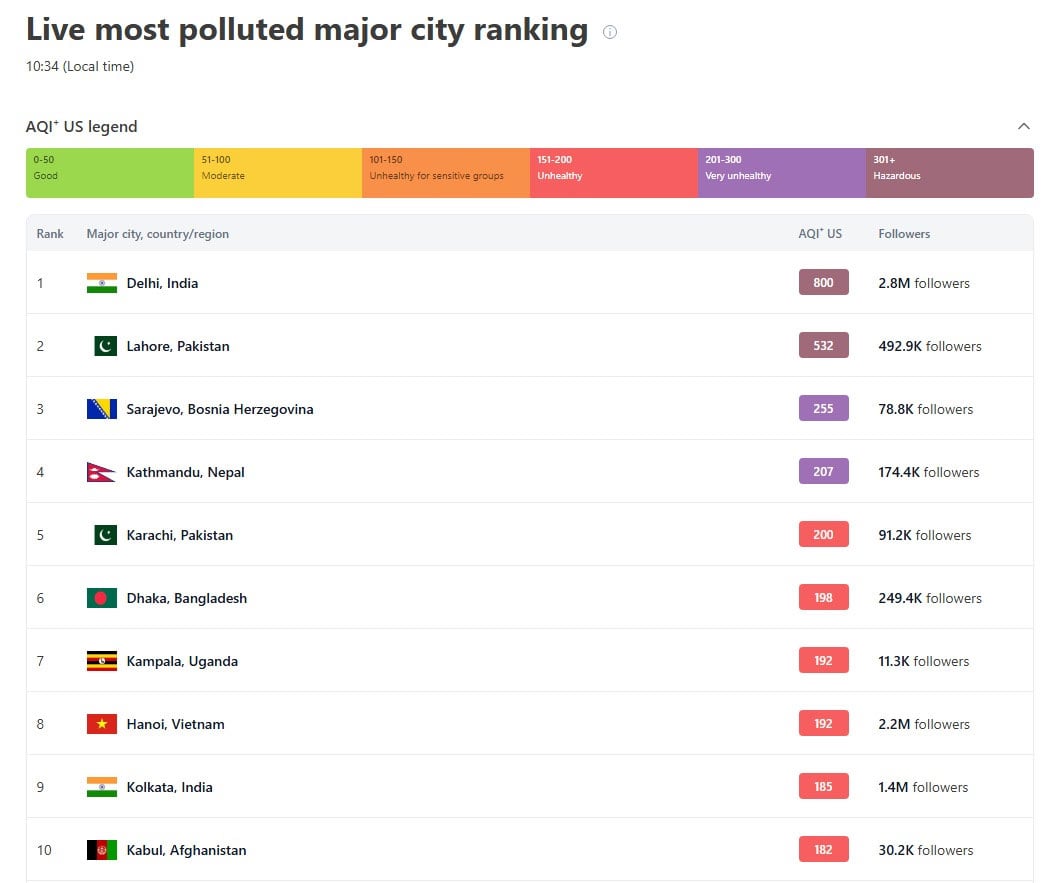Open the Delhi, India city link

pyautogui.click(x=162, y=283)
